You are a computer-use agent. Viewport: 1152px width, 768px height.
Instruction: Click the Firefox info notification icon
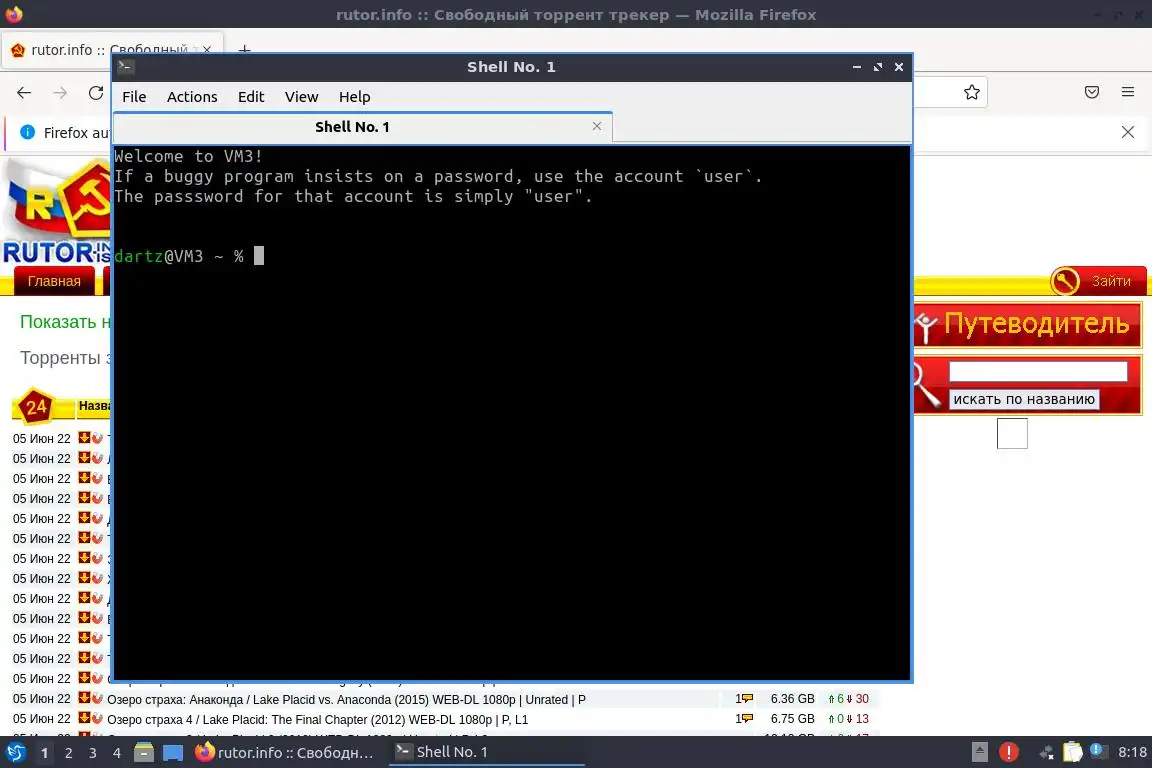(27, 132)
